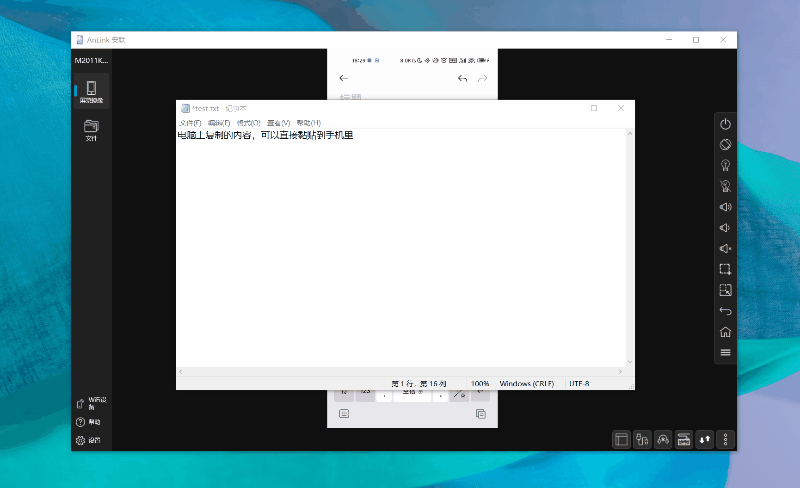Screen dimensions: 800x488
Task: Click the device connection icon in bottom toolbar
Action: [x=642, y=440]
